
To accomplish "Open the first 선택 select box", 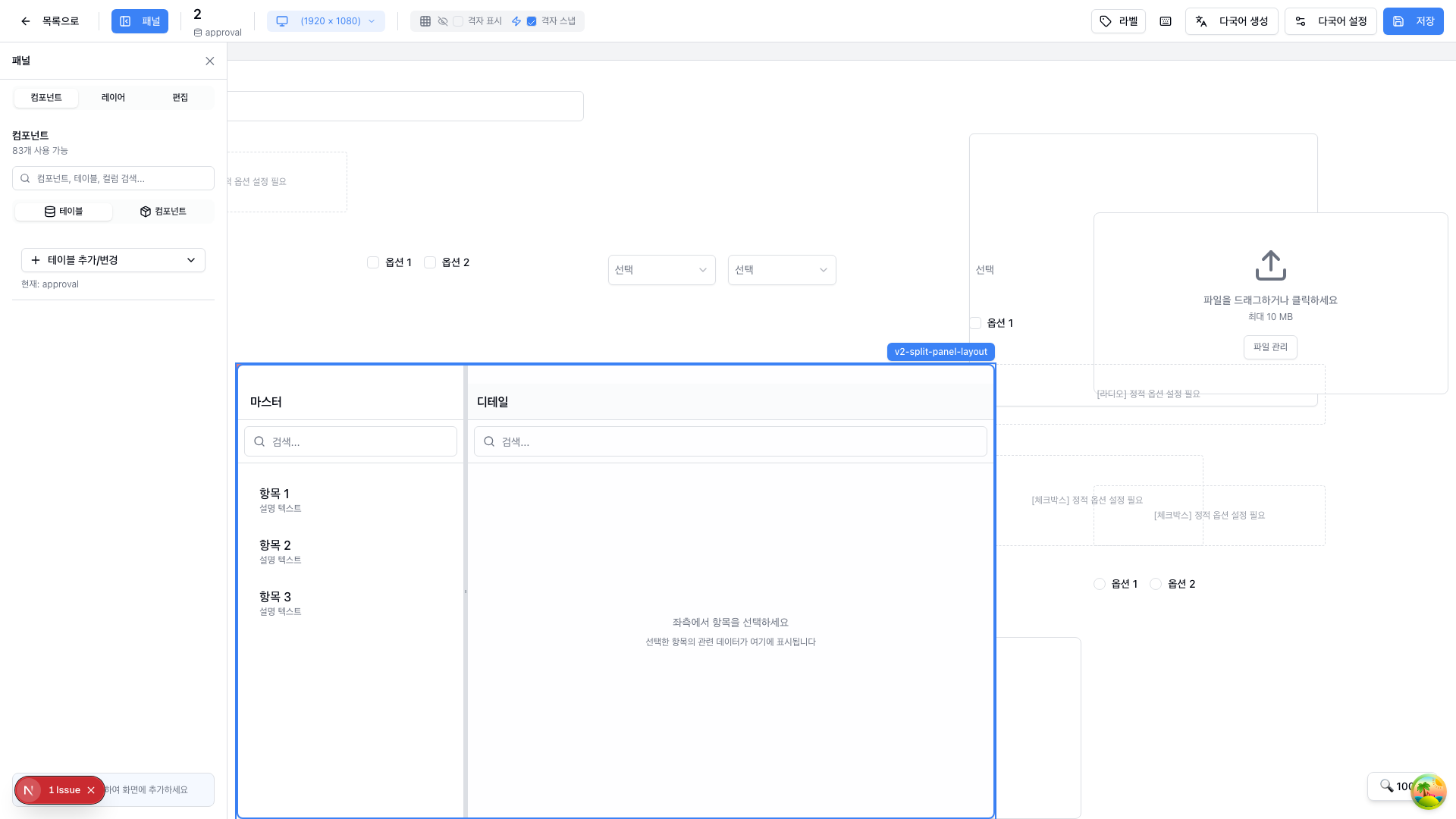I will click(661, 270).
